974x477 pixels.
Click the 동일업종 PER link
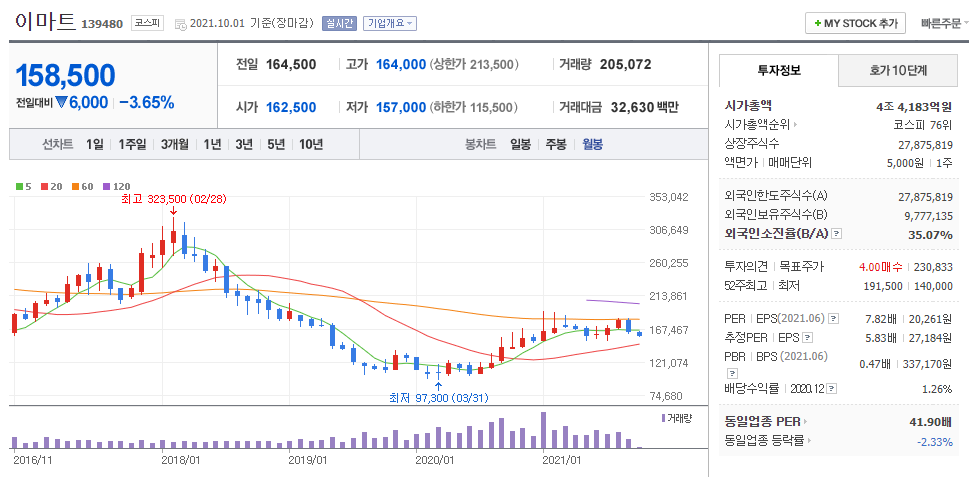(763, 422)
